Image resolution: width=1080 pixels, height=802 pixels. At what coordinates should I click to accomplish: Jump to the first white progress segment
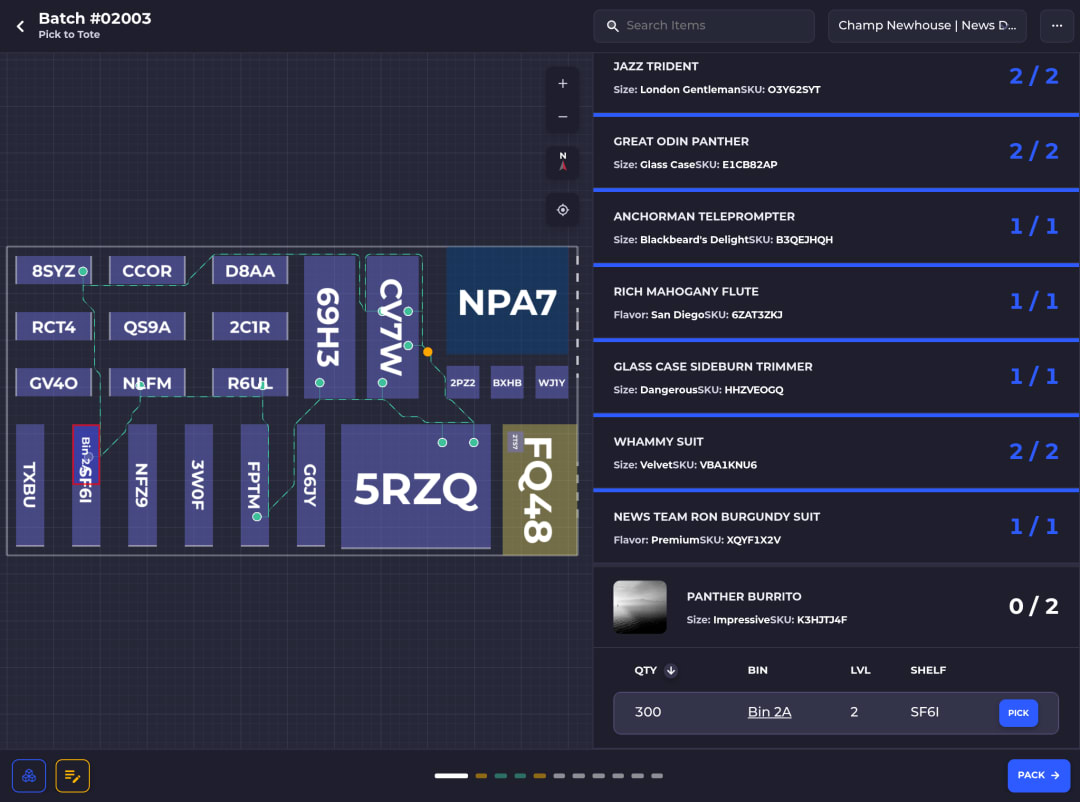[x=451, y=776]
